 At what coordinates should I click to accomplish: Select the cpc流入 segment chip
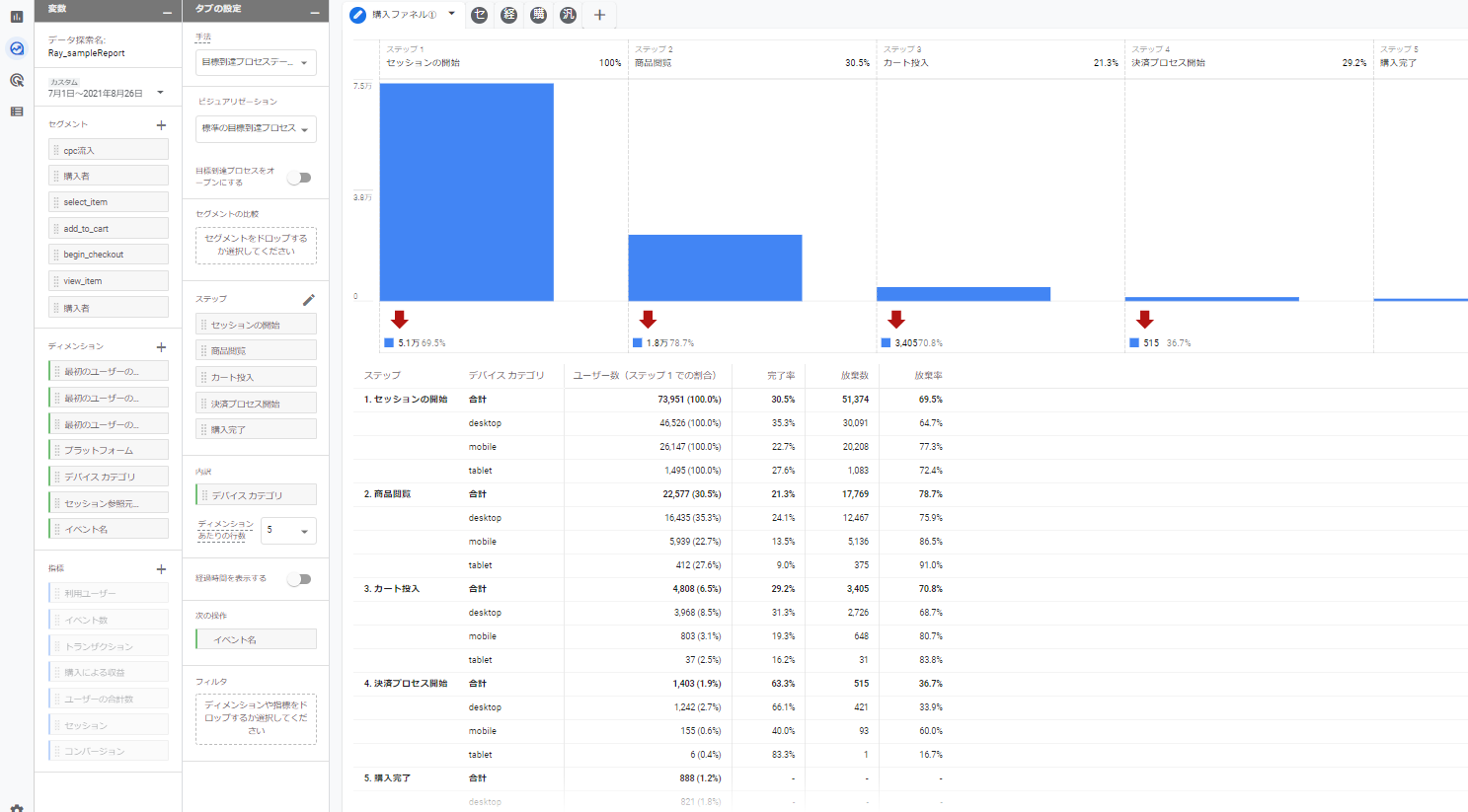(109, 150)
